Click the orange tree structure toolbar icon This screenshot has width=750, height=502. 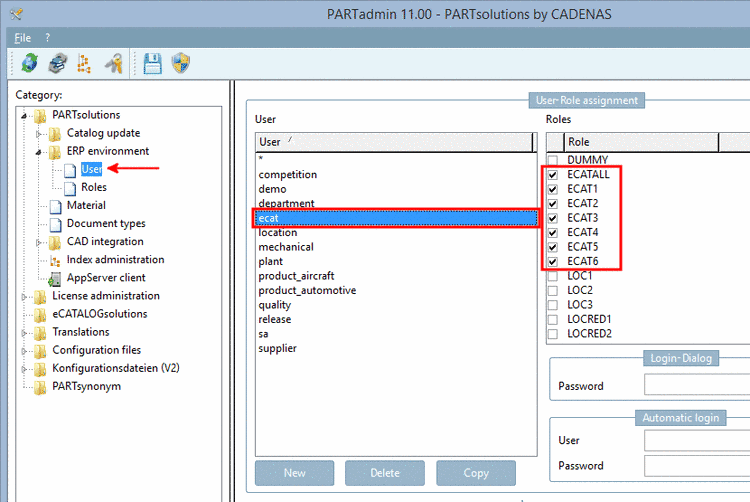(84, 63)
